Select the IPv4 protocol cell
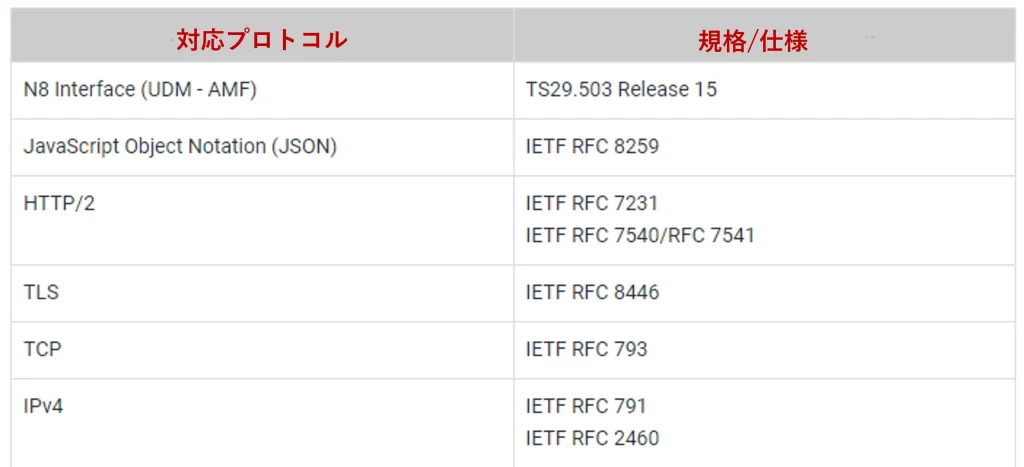The width and height of the screenshot is (1024, 467). pos(262,423)
